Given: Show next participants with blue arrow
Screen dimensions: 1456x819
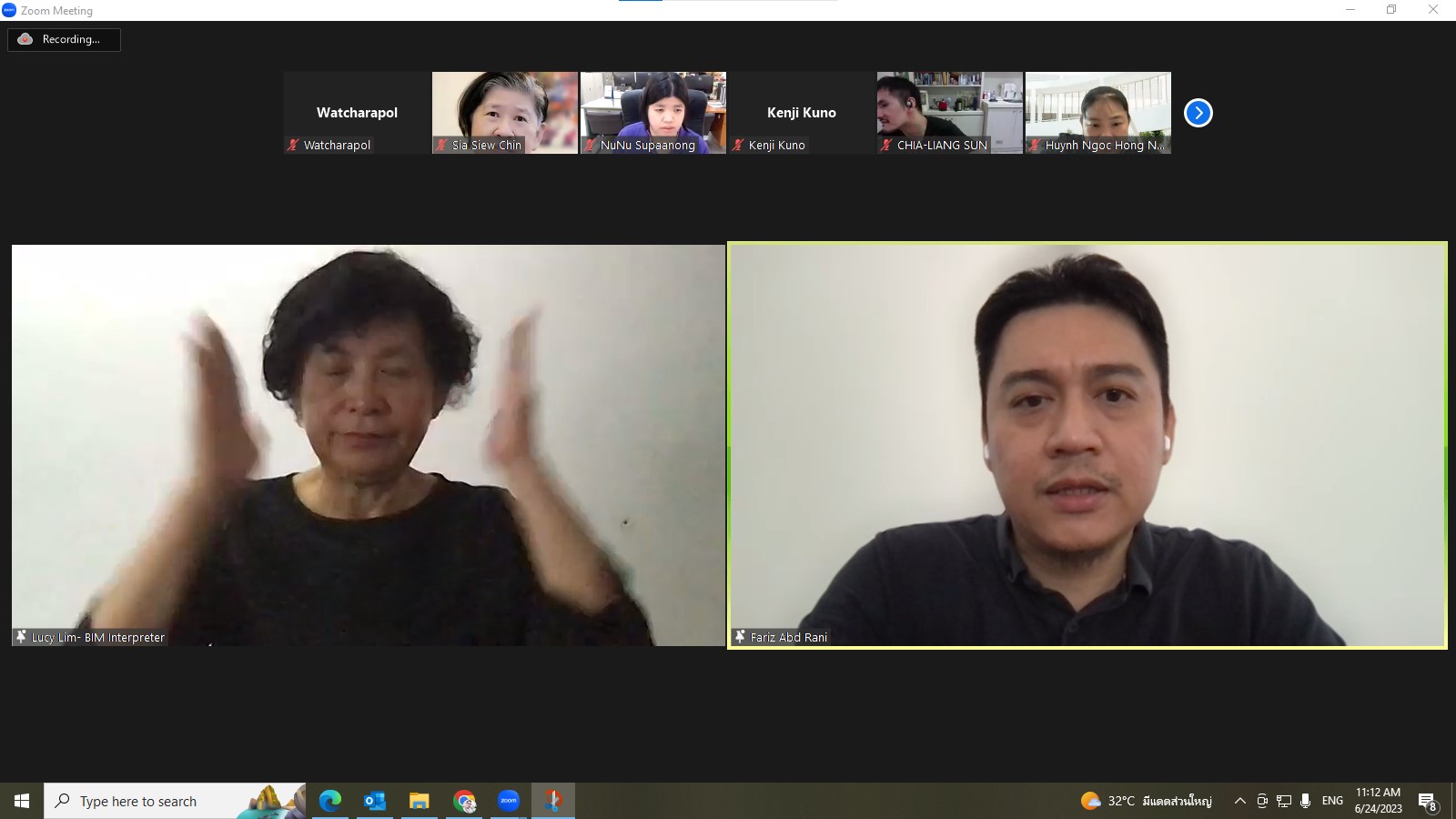Looking at the screenshot, I should tap(1198, 113).
